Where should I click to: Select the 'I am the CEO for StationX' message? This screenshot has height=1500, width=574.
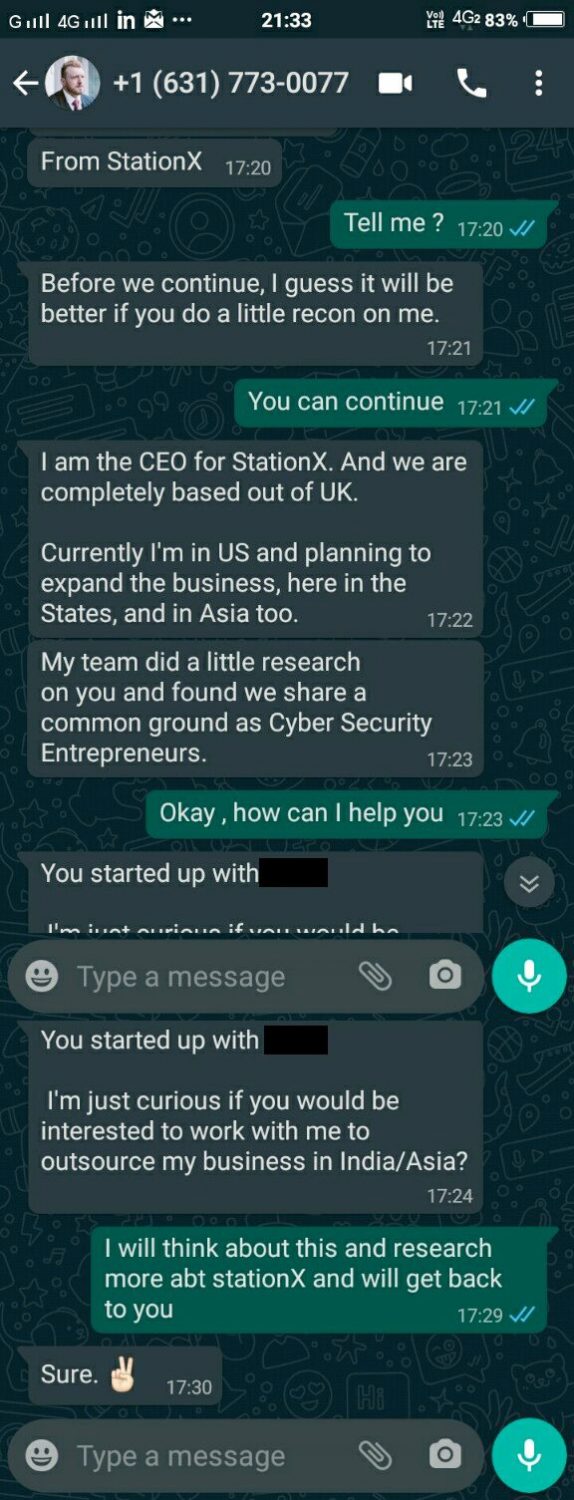click(255, 538)
